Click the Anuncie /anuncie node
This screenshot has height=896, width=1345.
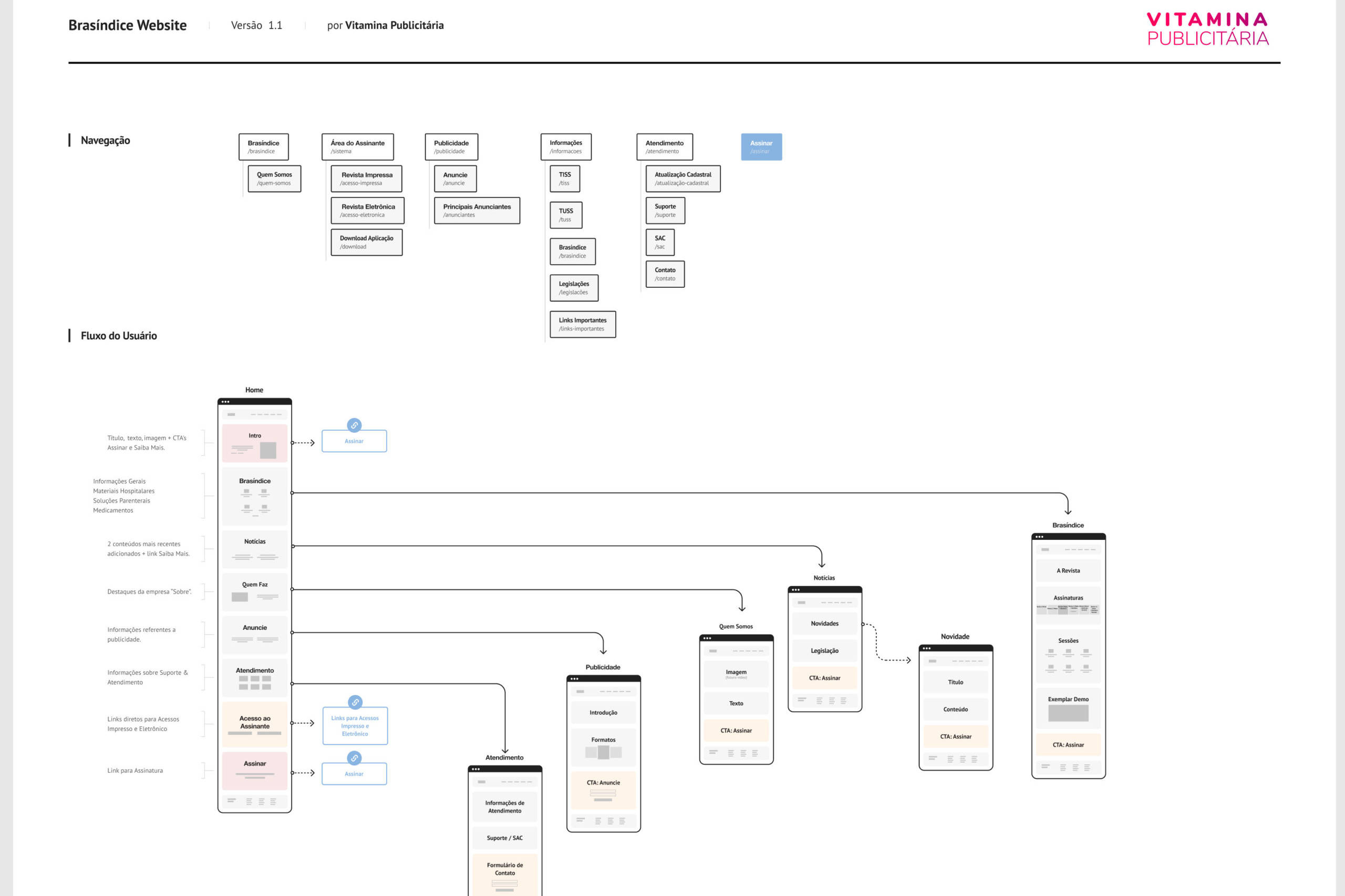pyautogui.click(x=456, y=179)
